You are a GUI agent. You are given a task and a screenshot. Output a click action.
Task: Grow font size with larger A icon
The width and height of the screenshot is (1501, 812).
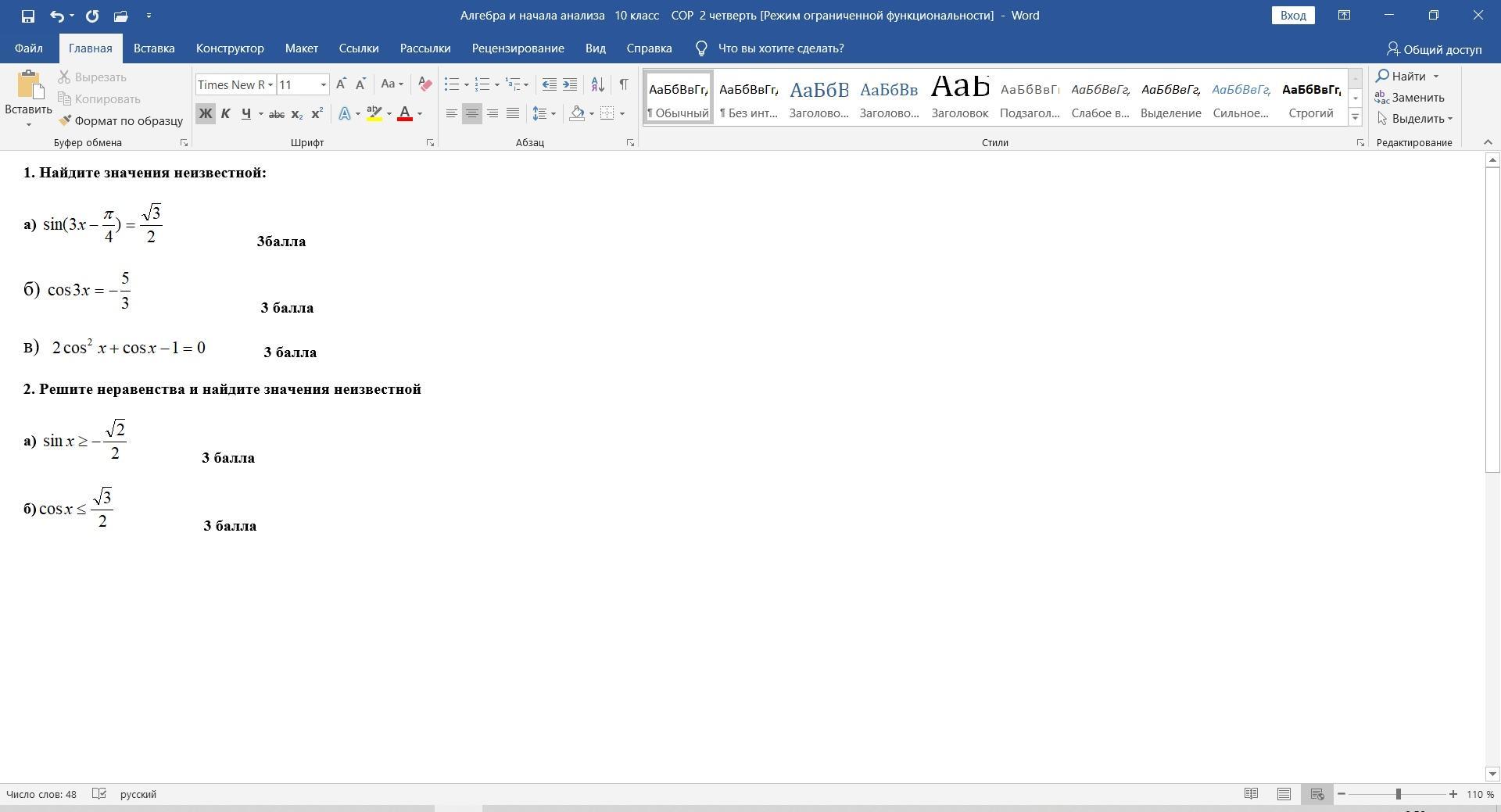pos(341,84)
